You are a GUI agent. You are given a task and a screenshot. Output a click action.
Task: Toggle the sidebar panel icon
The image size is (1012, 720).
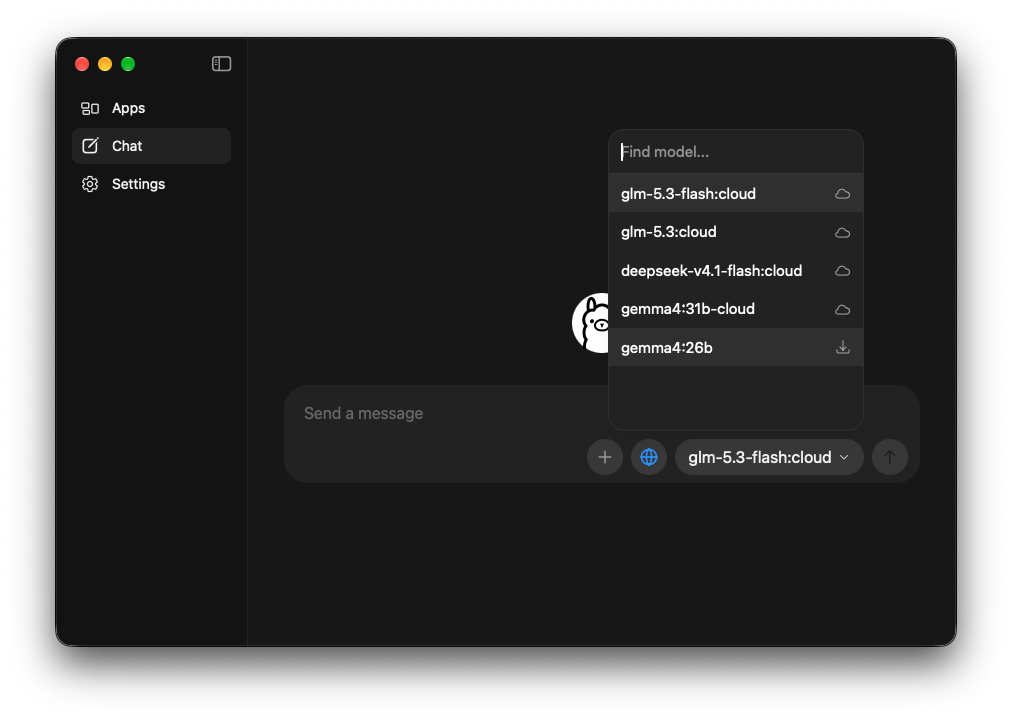coord(221,64)
